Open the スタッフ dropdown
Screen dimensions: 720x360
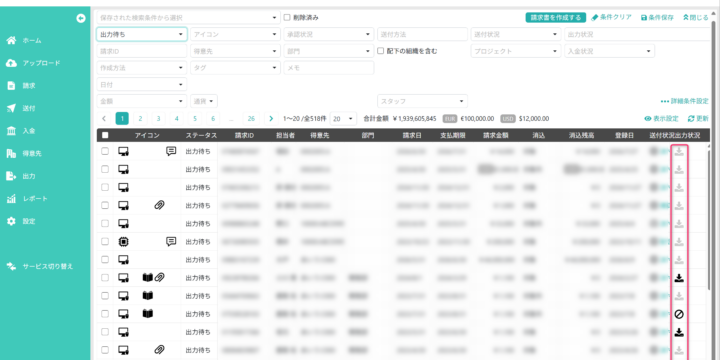coord(422,101)
